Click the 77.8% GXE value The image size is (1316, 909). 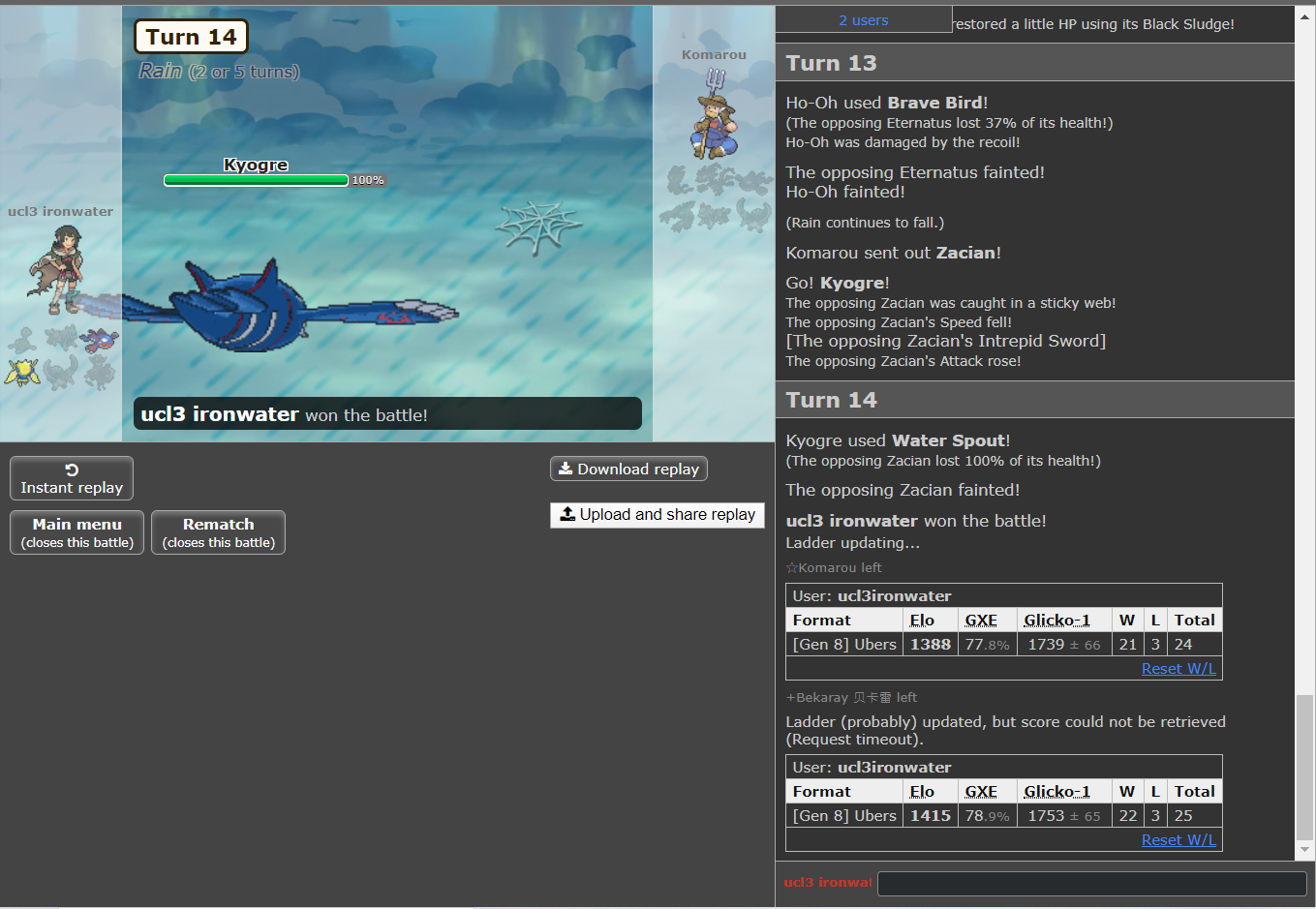click(987, 645)
